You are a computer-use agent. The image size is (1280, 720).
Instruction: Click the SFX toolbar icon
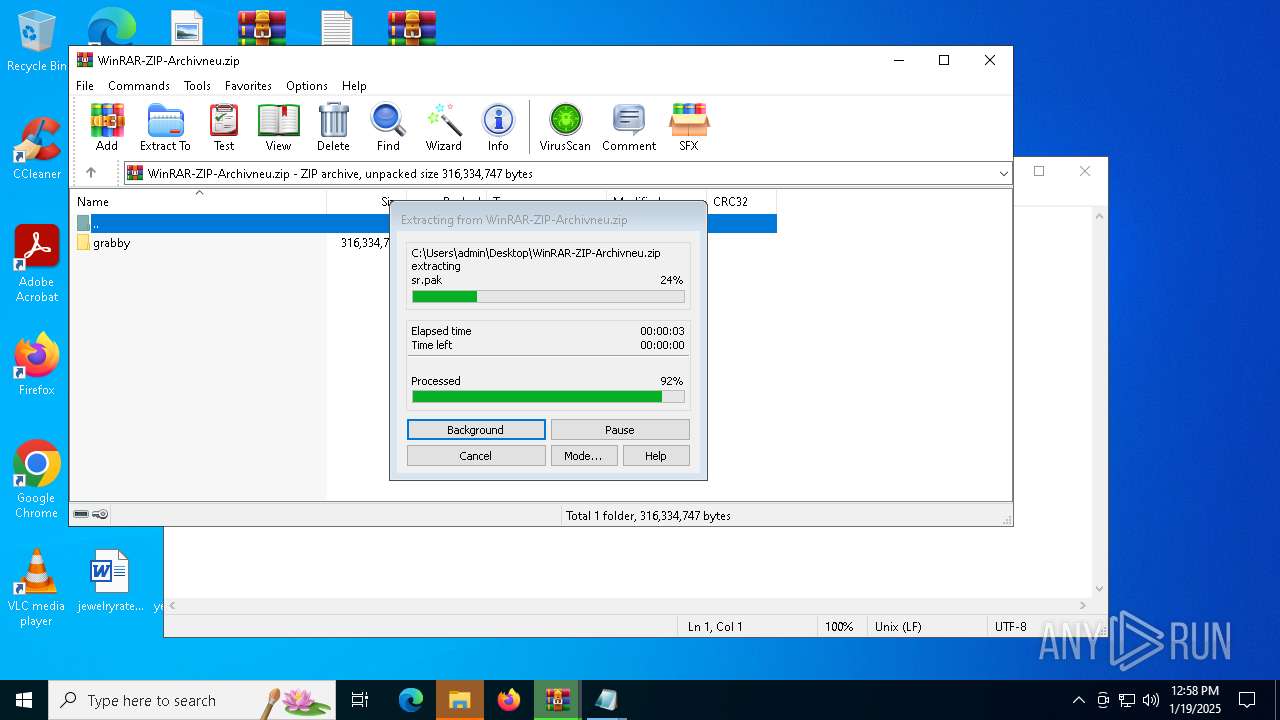coord(689,127)
